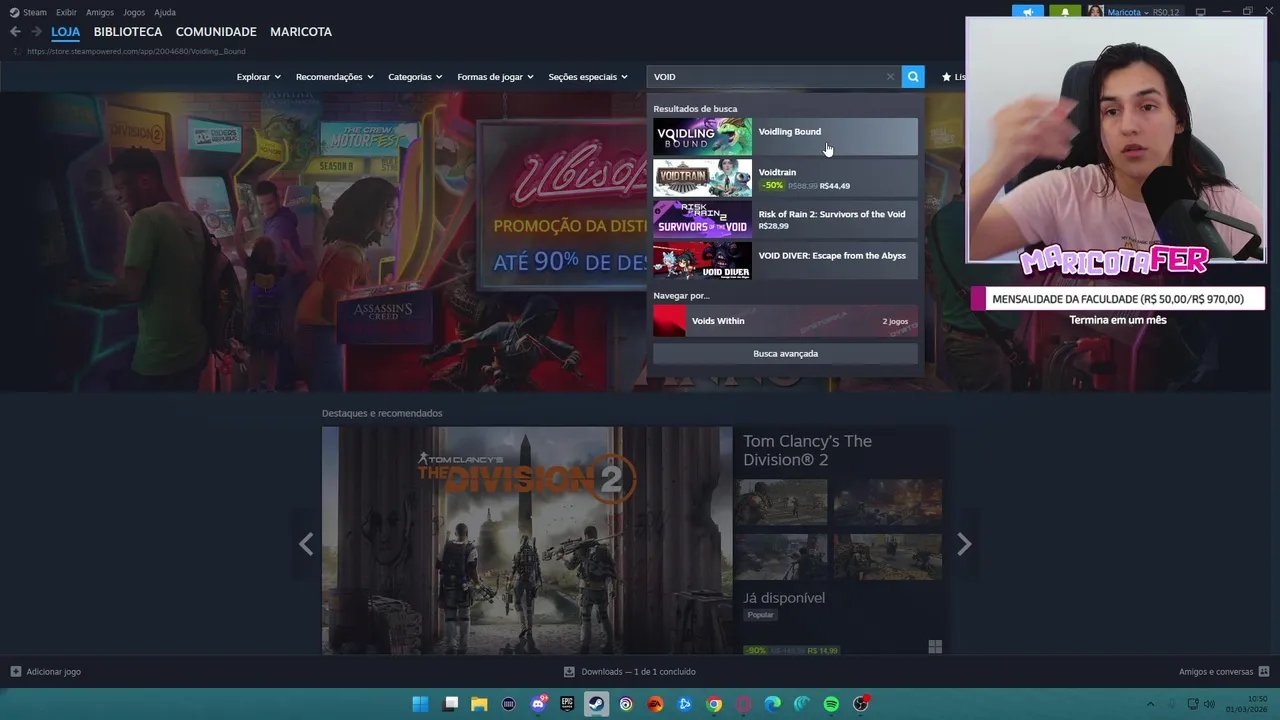Browse the Voids Within franchise entry
Image resolution: width=1280 pixels, height=720 pixels.
click(785, 321)
